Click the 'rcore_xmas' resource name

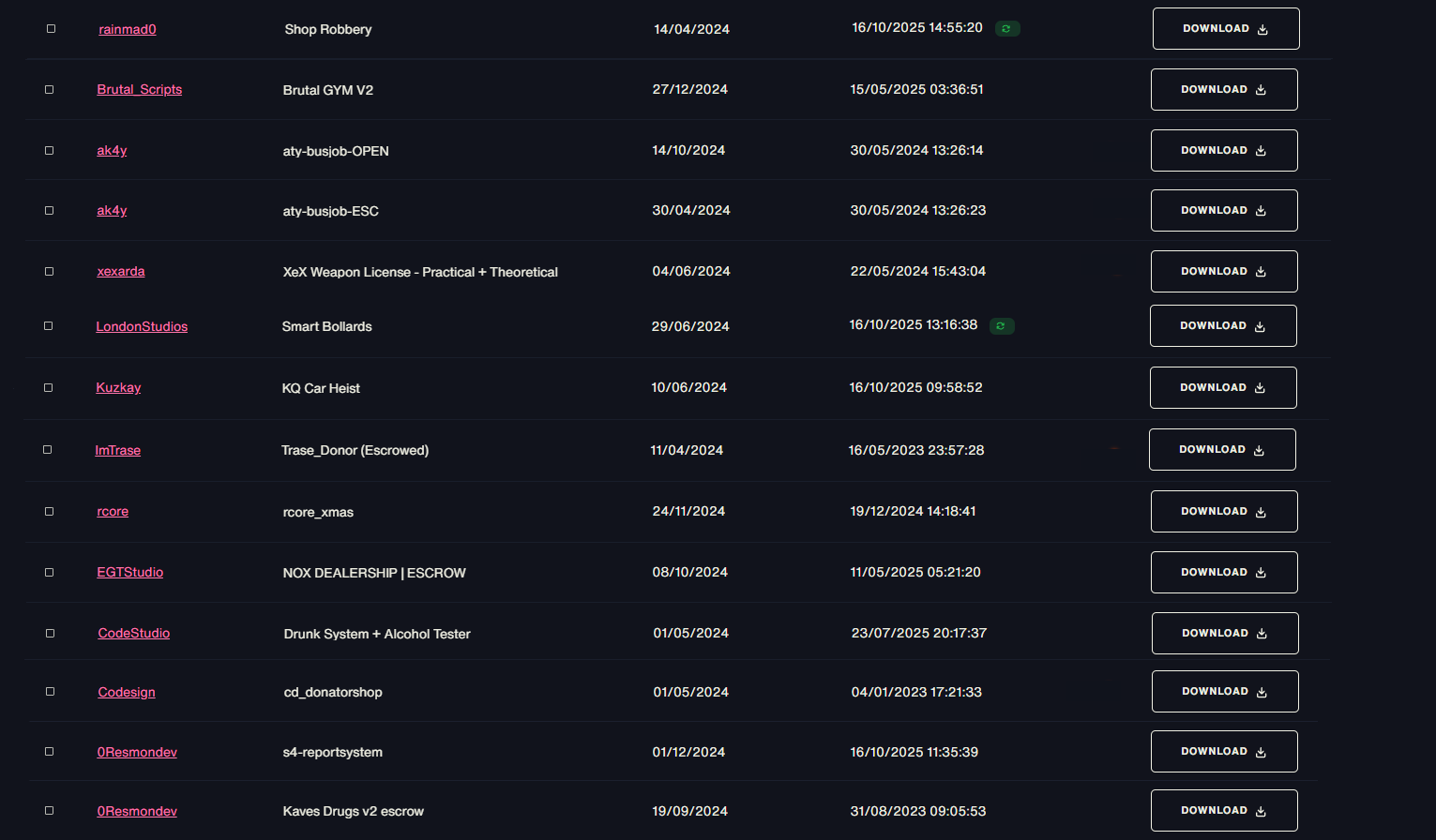(318, 512)
